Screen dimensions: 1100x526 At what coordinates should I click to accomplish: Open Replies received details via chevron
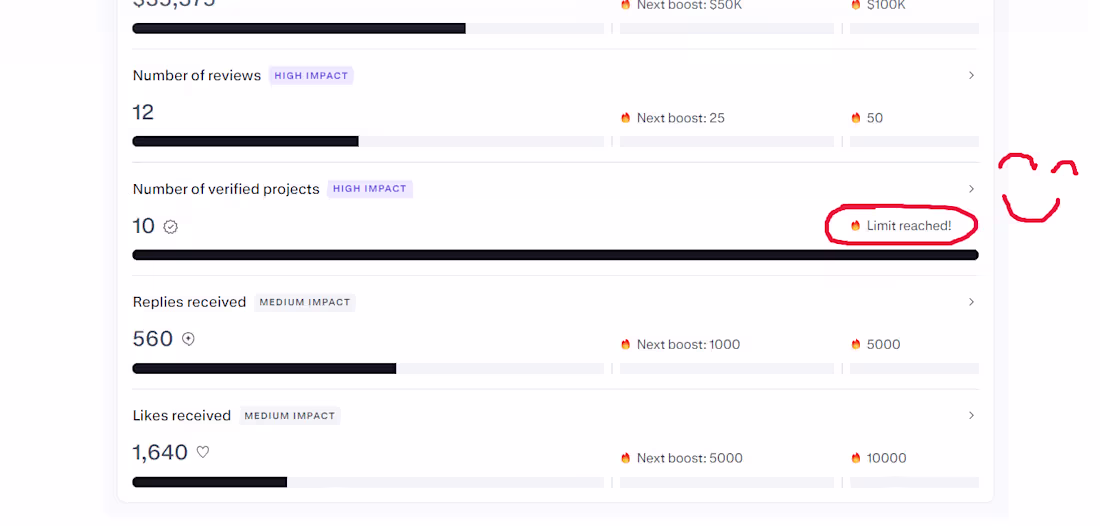coord(972,302)
